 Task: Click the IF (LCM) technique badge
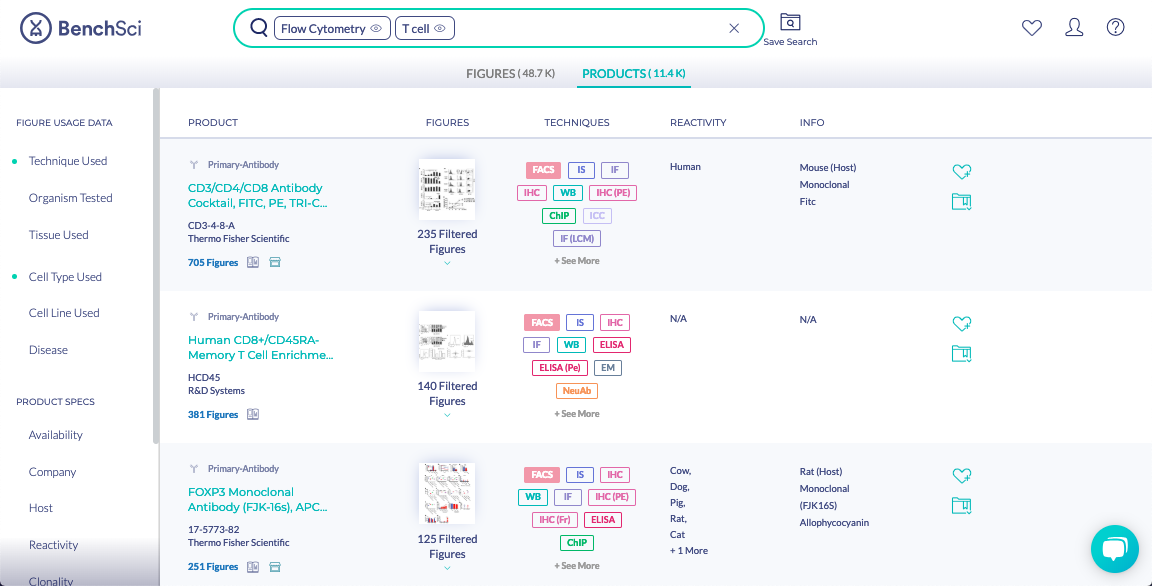point(577,239)
